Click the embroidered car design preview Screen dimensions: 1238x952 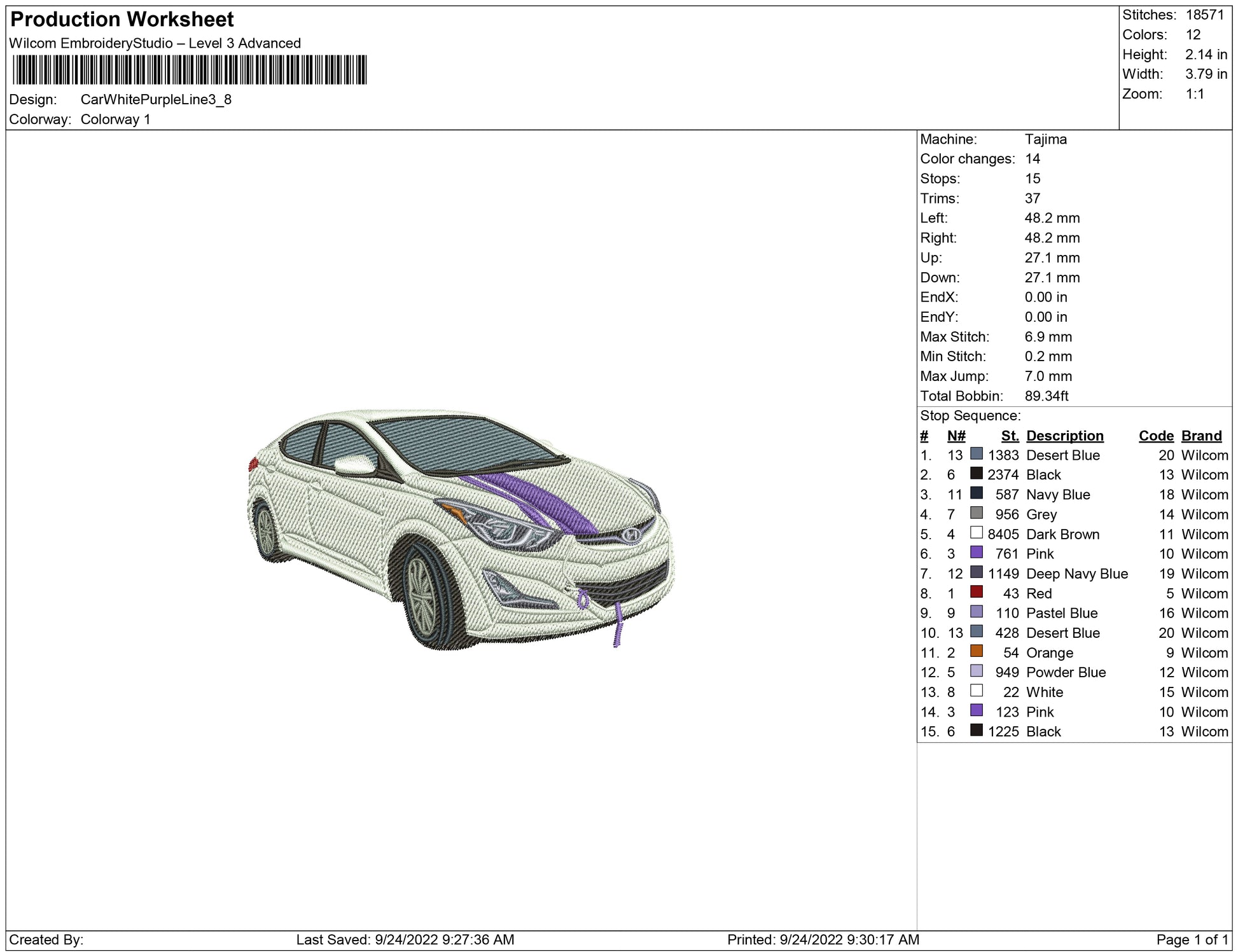(x=461, y=528)
